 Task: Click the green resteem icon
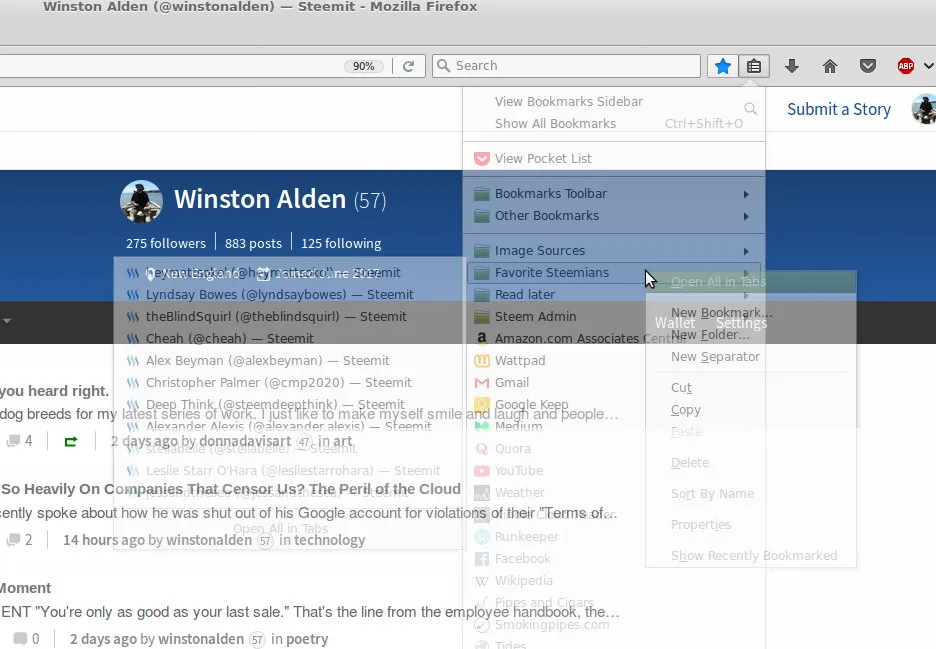tap(70, 442)
